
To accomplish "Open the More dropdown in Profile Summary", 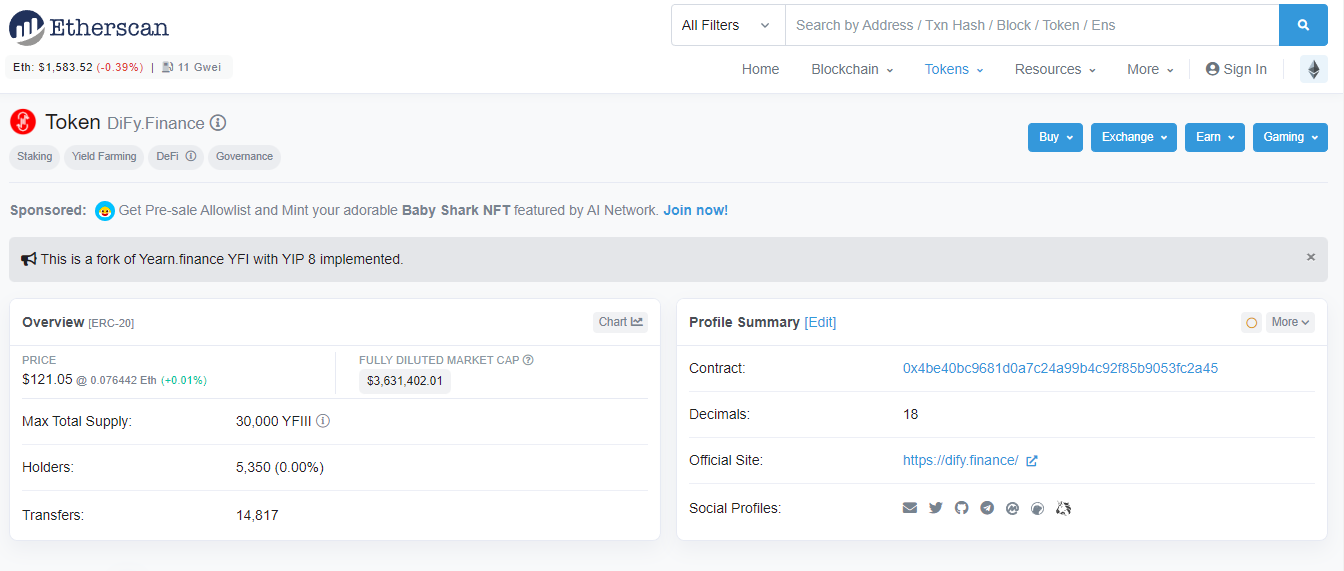I will (x=1290, y=322).
